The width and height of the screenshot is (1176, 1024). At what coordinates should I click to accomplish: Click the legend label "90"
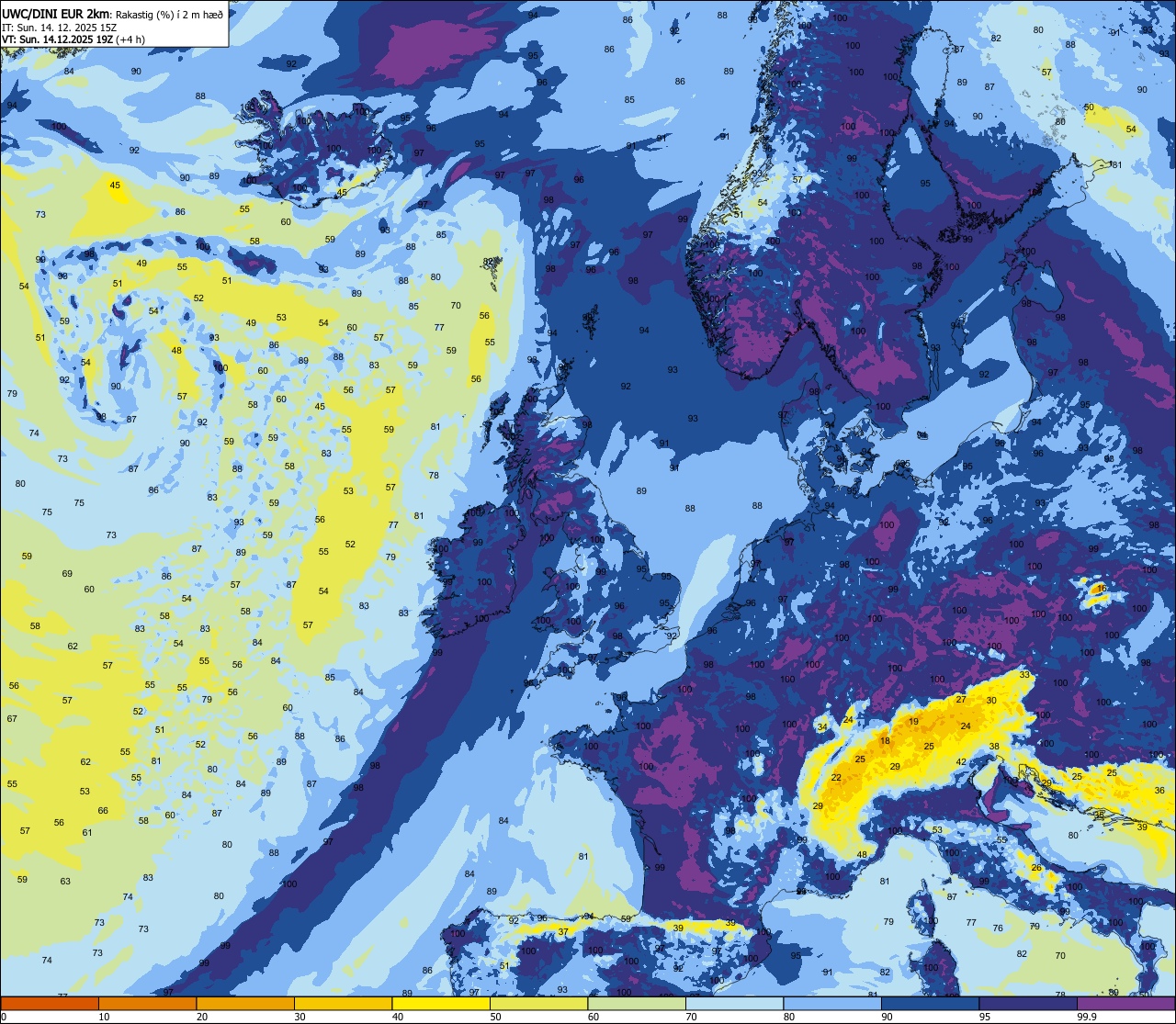click(x=887, y=1017)
